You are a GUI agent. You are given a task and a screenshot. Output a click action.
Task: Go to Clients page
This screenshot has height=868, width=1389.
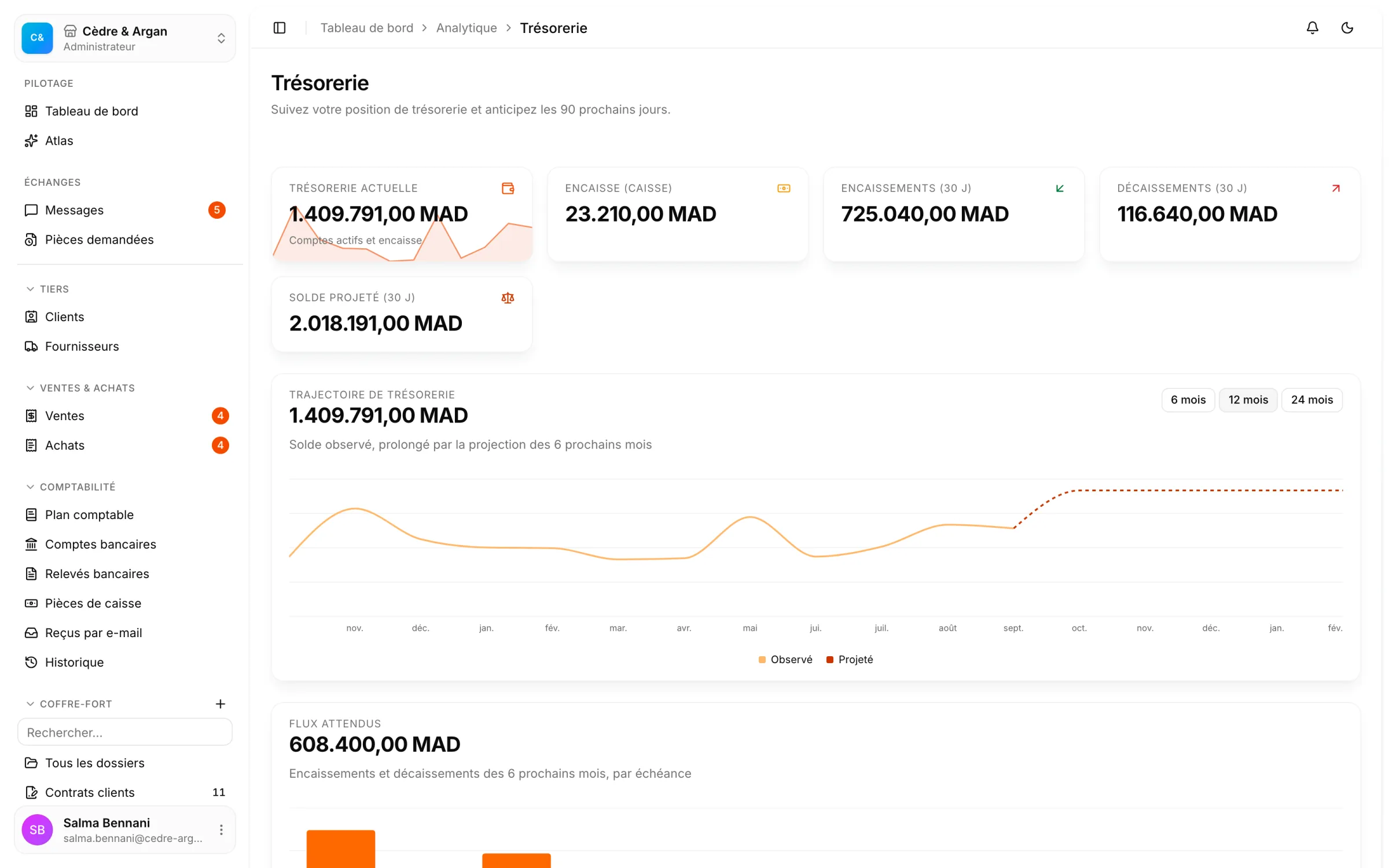125,317
